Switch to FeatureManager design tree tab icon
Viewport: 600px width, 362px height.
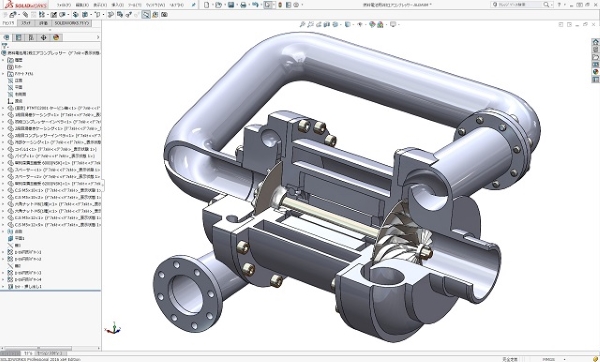[6, 37]
